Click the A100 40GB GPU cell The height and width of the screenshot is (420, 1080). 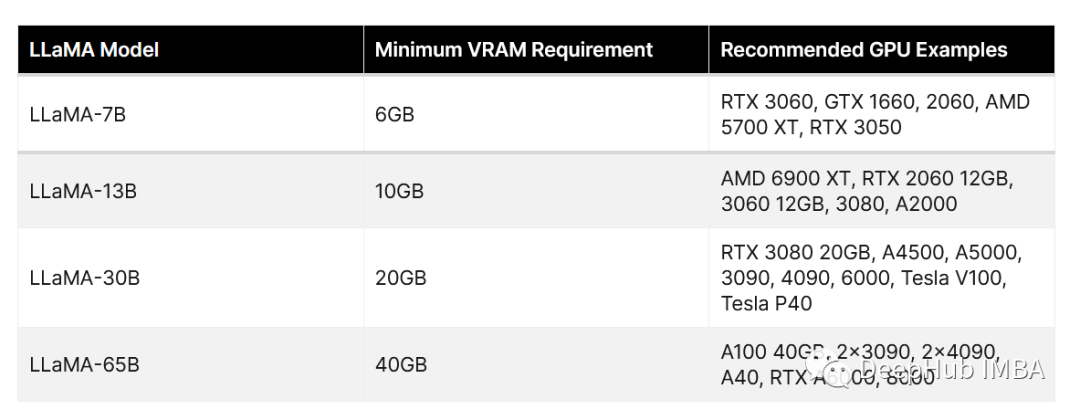click(882, 364)
